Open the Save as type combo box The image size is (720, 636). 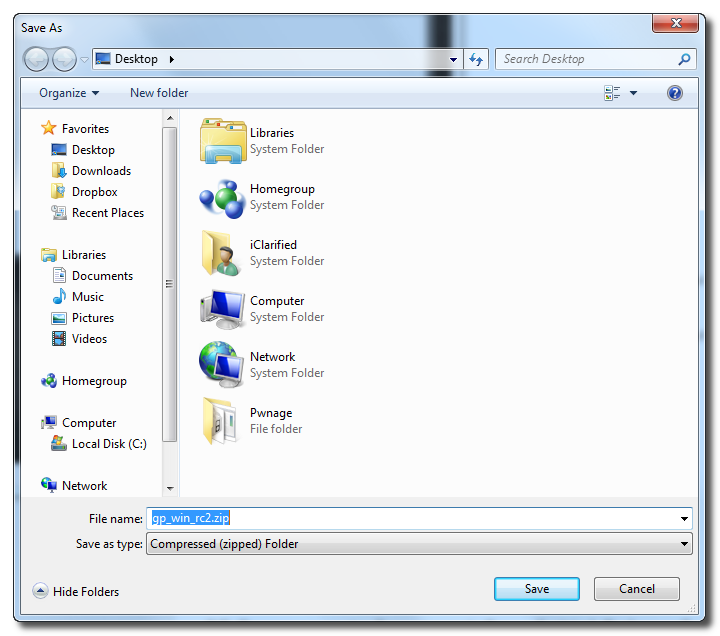point(419,544)
